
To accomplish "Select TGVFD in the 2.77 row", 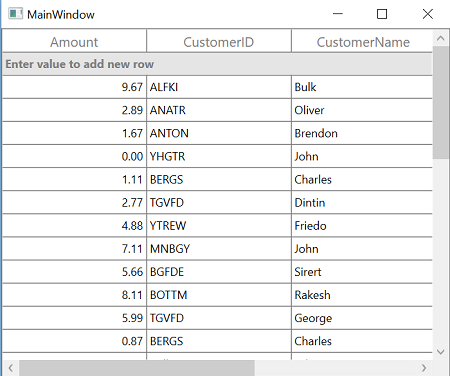I will 219,202.
